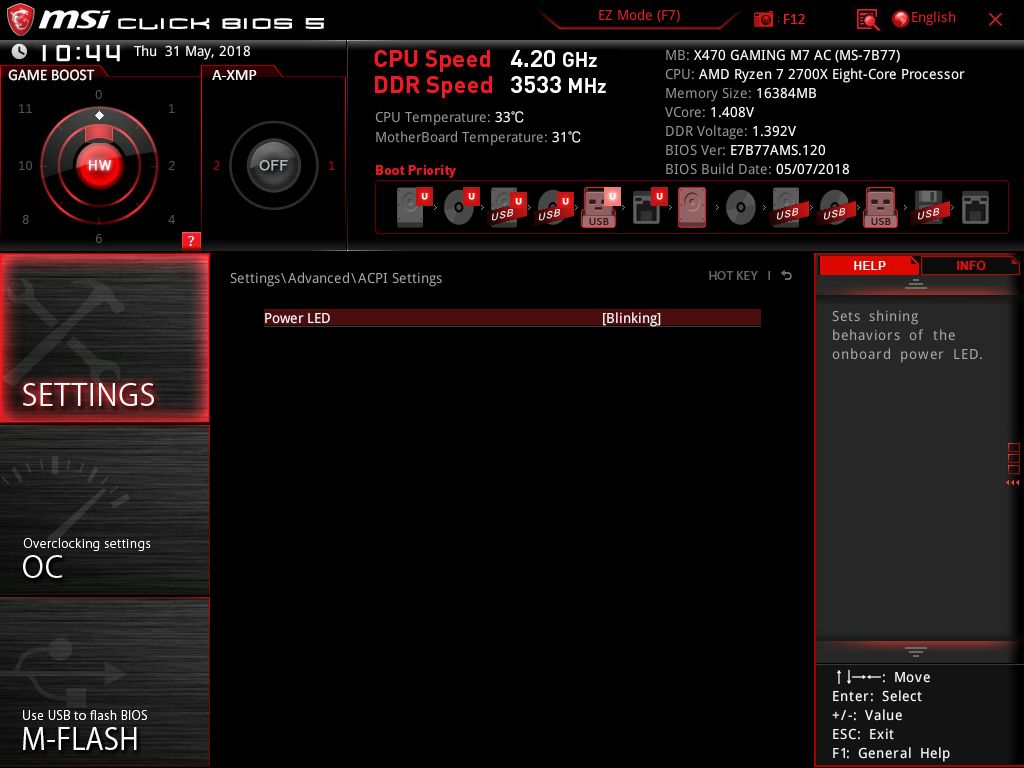Set Game Boost dial to stage 6
Viewport: 1024px width, 768px height.
coord(99,238)
